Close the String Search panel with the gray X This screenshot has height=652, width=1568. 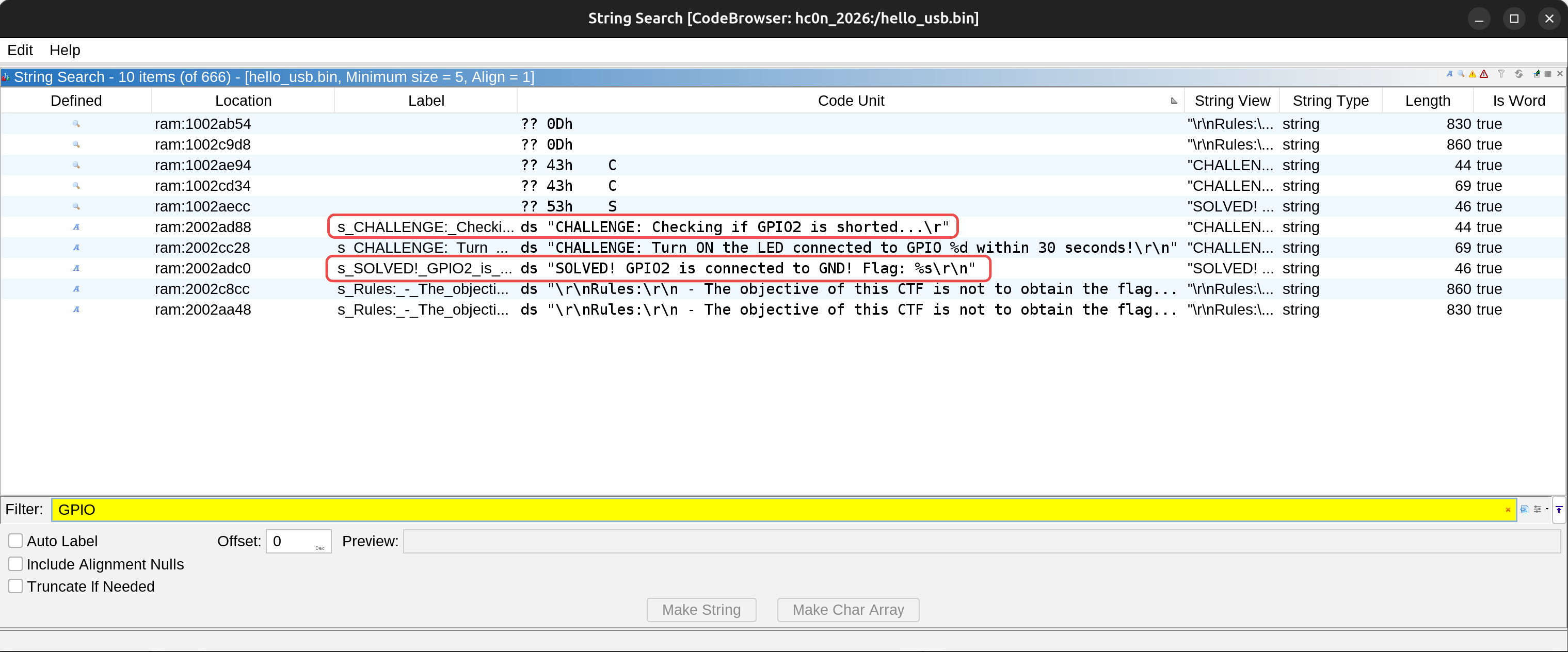click(x=1559, y=74)
